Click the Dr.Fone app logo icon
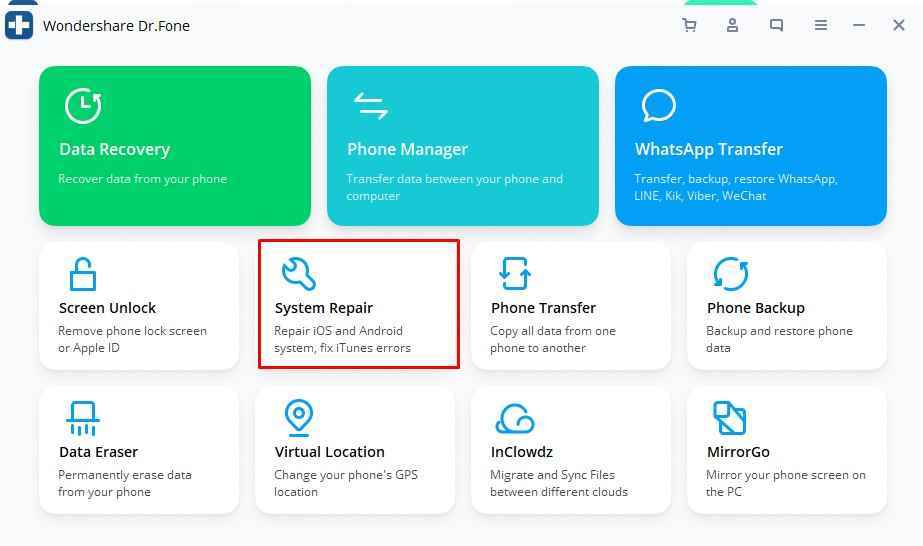 tap(19, 25)
